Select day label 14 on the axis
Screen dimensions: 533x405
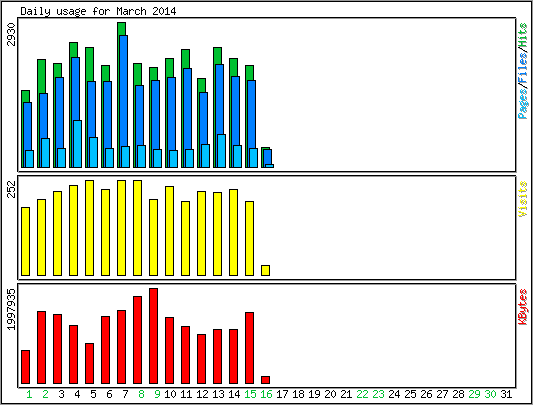pos(234,394)
